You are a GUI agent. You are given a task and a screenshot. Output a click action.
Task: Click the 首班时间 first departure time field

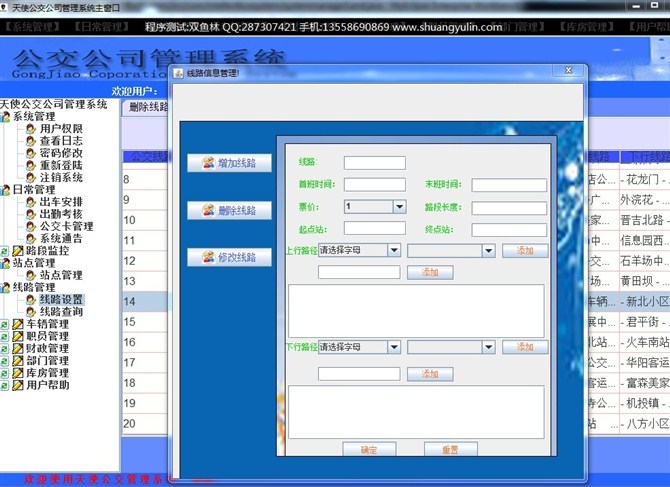(374, 185)
